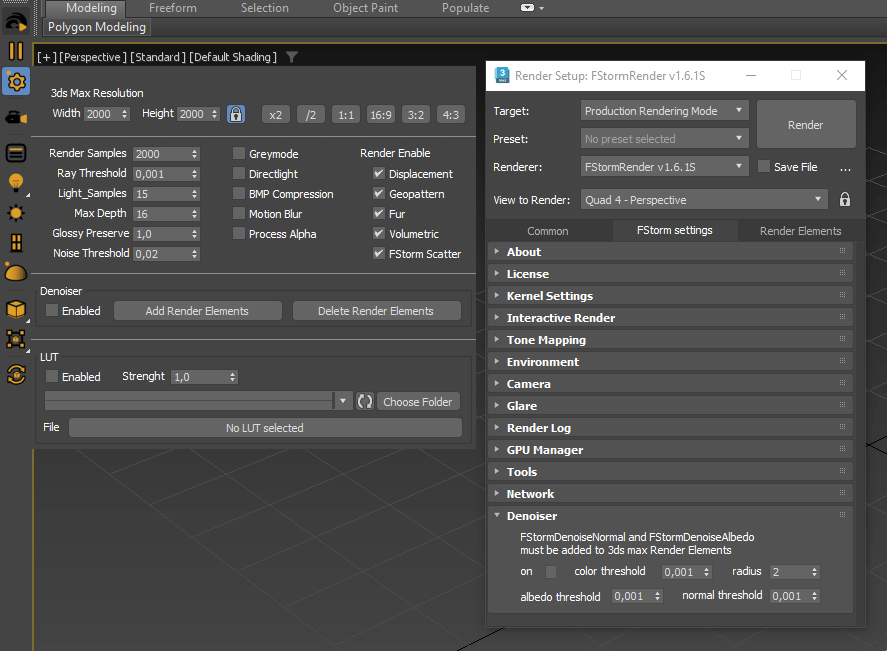
Task: Toggle Process Alpha checkbox
Action: 239,233
